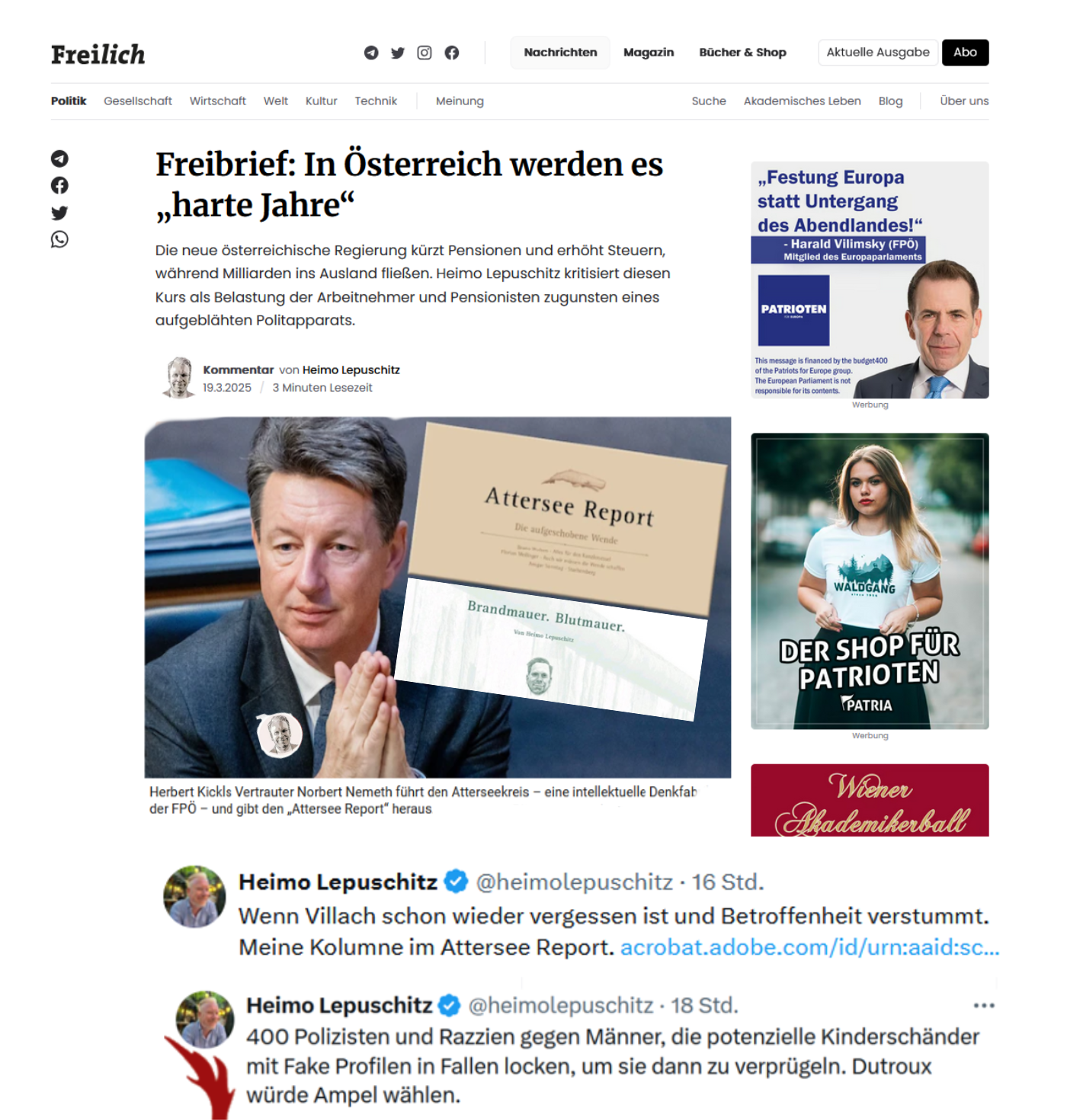This screenshot has height=1120, width=1067.
Task: Select the Nachrichten tab
Action: click(x=560, y=53)
